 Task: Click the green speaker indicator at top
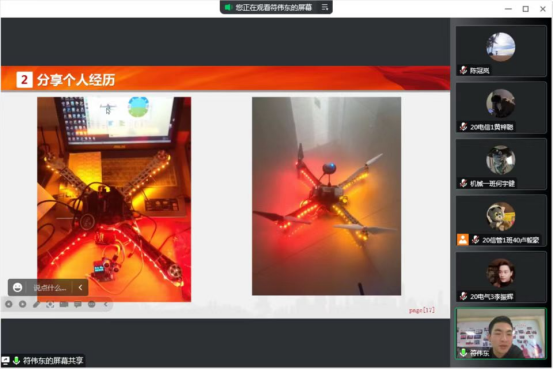[227, 7]
